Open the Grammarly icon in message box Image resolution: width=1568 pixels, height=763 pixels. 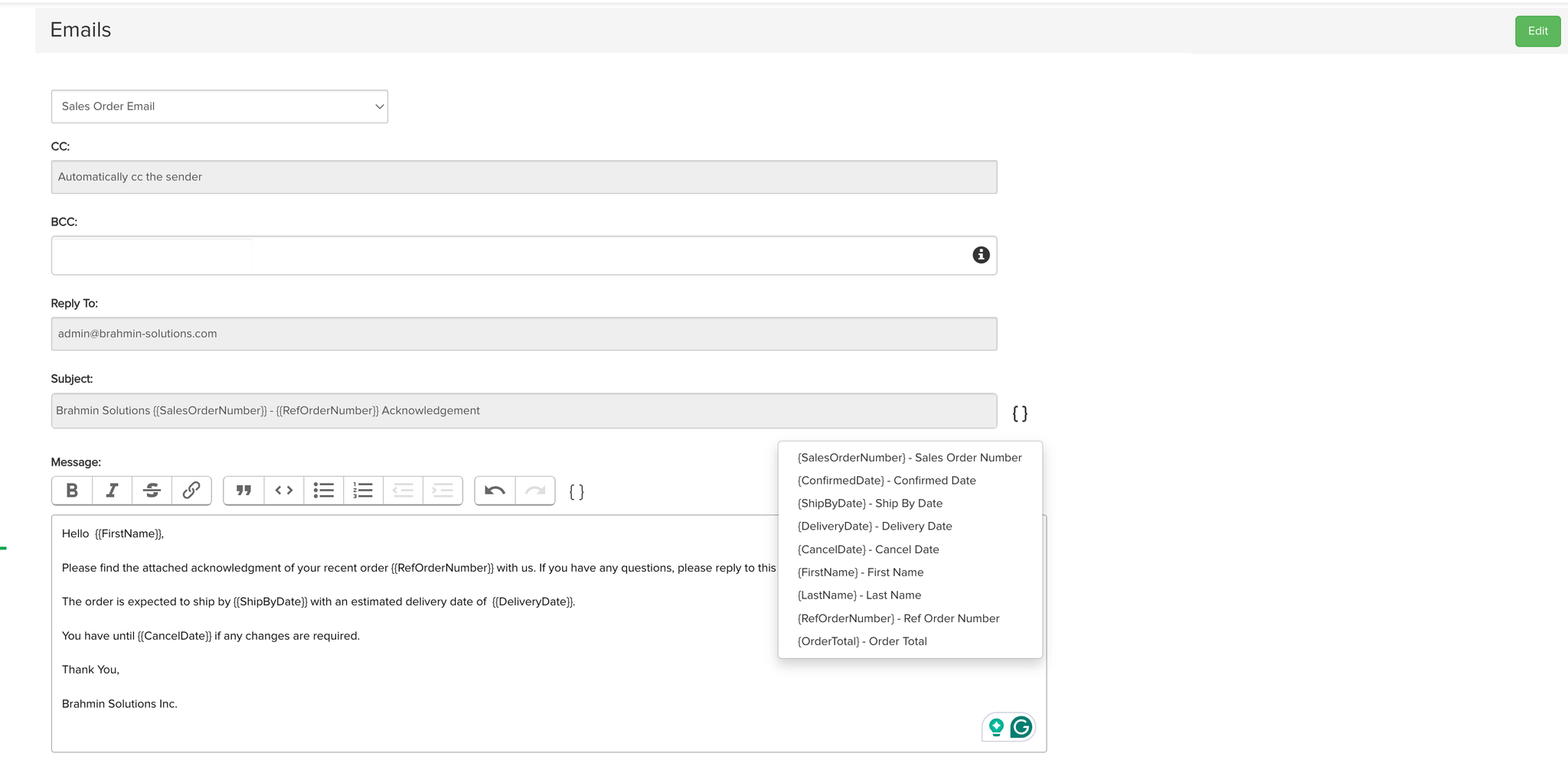pyautogui.click(x=1021, y=727)
